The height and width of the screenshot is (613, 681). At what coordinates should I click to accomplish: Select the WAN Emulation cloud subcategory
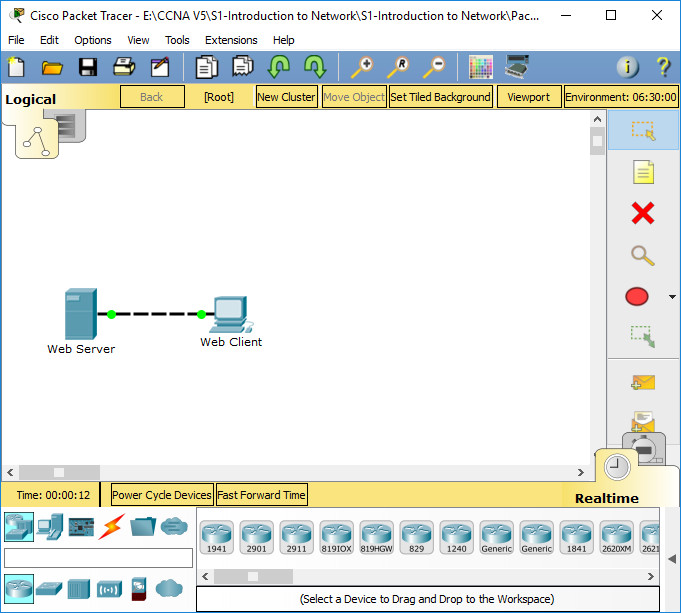point(169,589)
